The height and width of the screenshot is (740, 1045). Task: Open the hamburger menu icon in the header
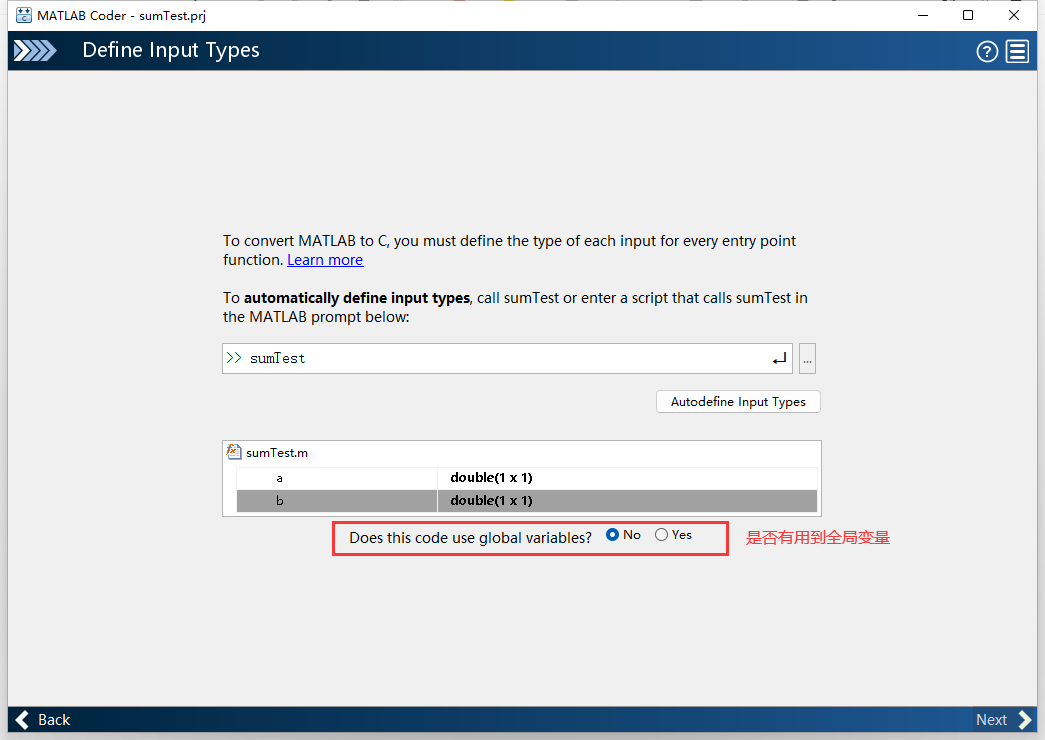tap(1017, 51)
